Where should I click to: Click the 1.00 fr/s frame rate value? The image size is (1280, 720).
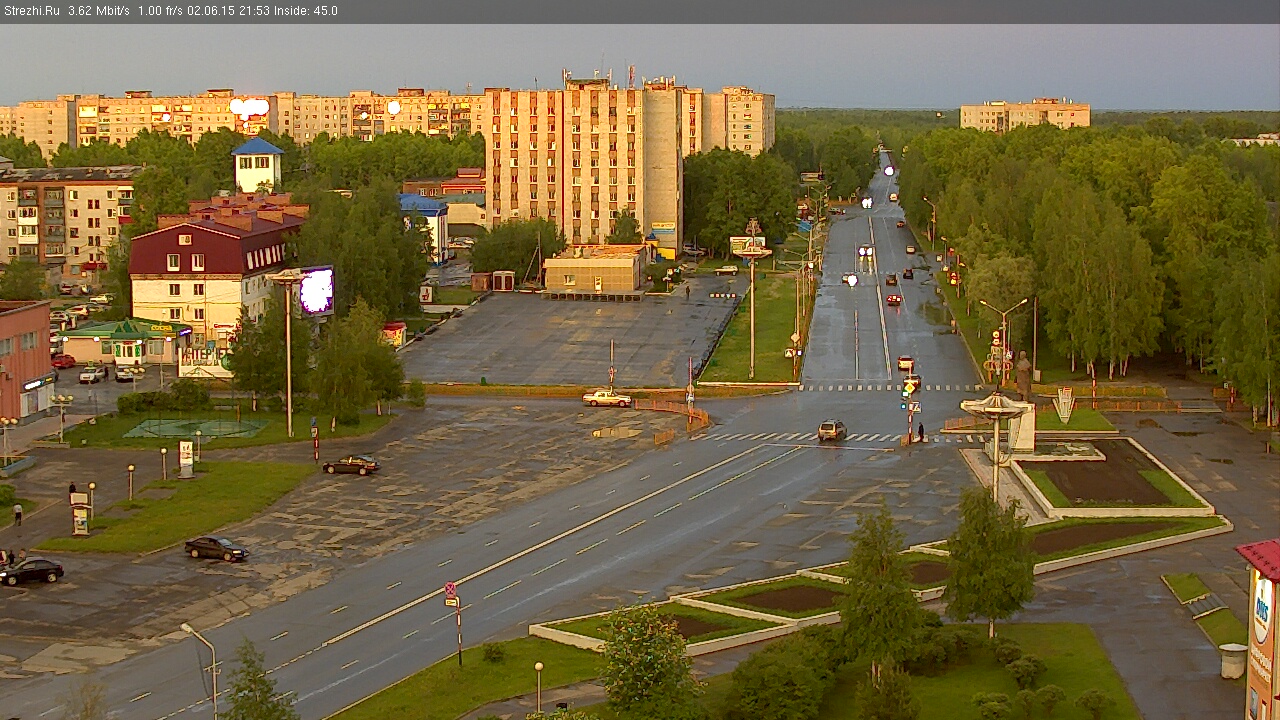coord(160,11)
